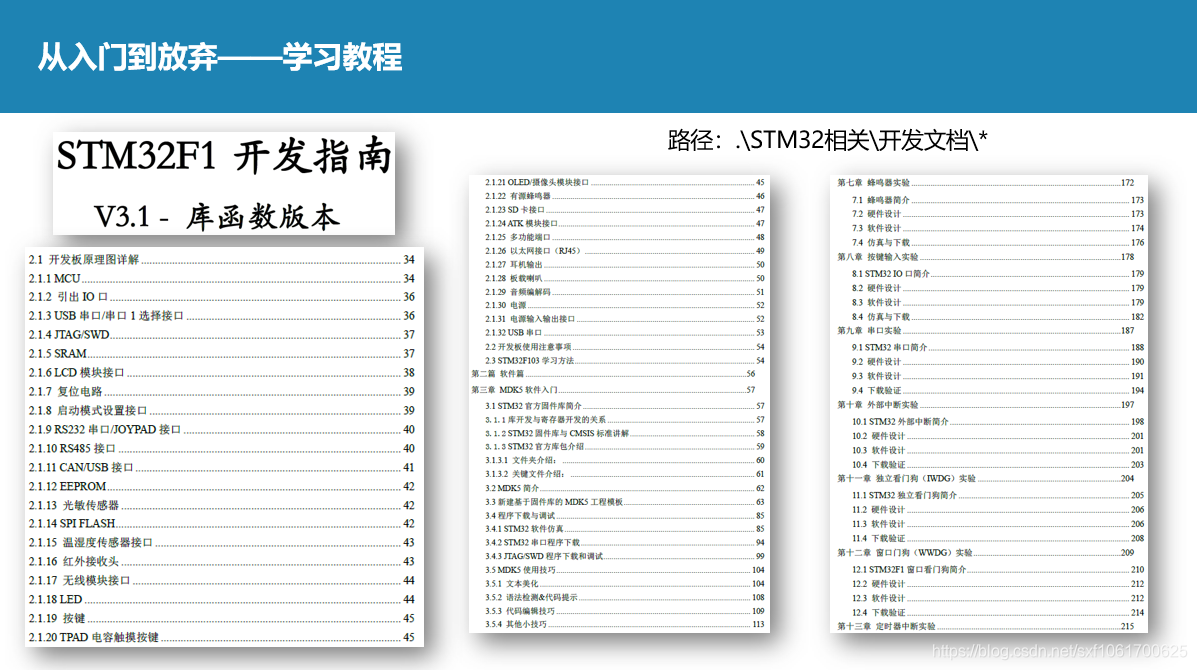Open the entry '2.1.6 LCD 模块接口'
This screenshot has height=670, width=1197.
pyautogui.click(x=221, y=372)
